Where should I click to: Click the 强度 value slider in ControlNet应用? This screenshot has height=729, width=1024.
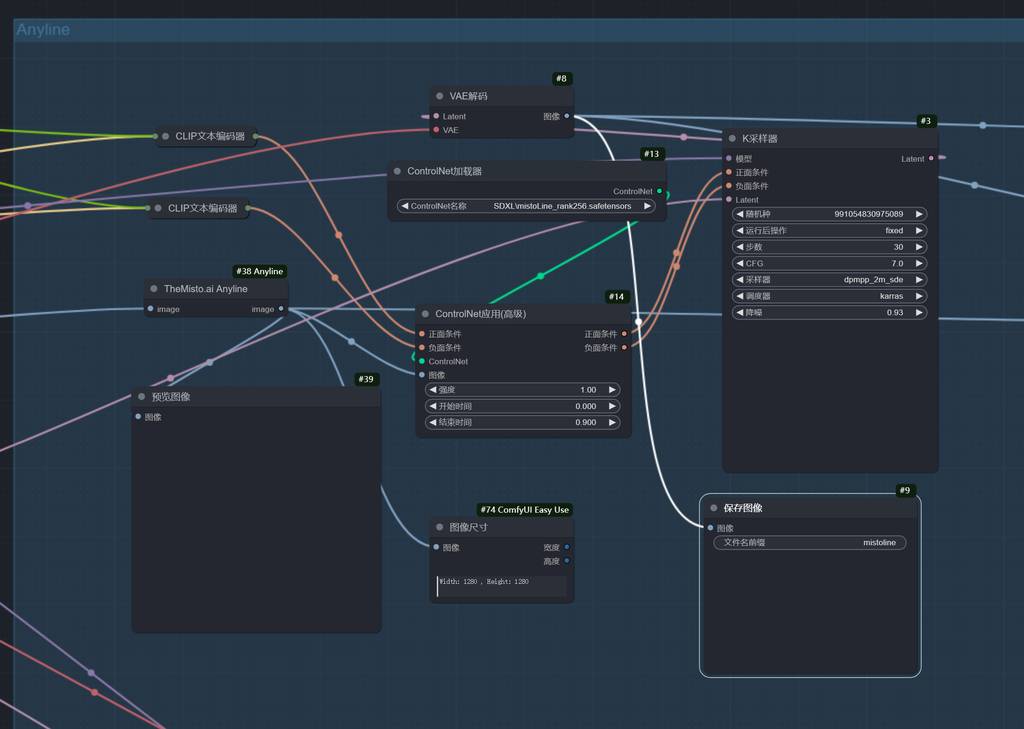[524, 390]
